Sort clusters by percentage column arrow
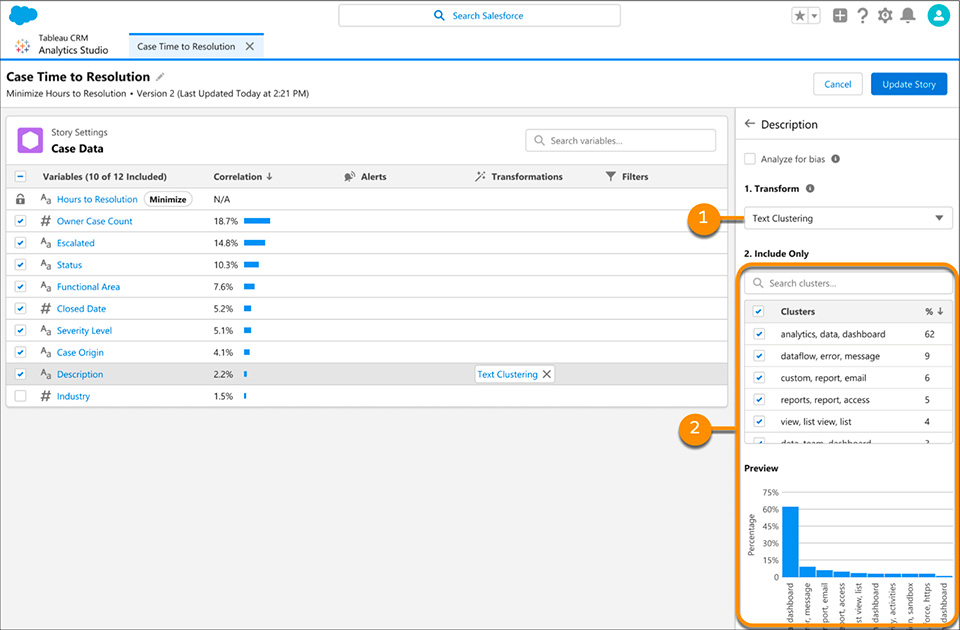Image resolution: width=960 pixels, height=630 pixels. point(940,312)
